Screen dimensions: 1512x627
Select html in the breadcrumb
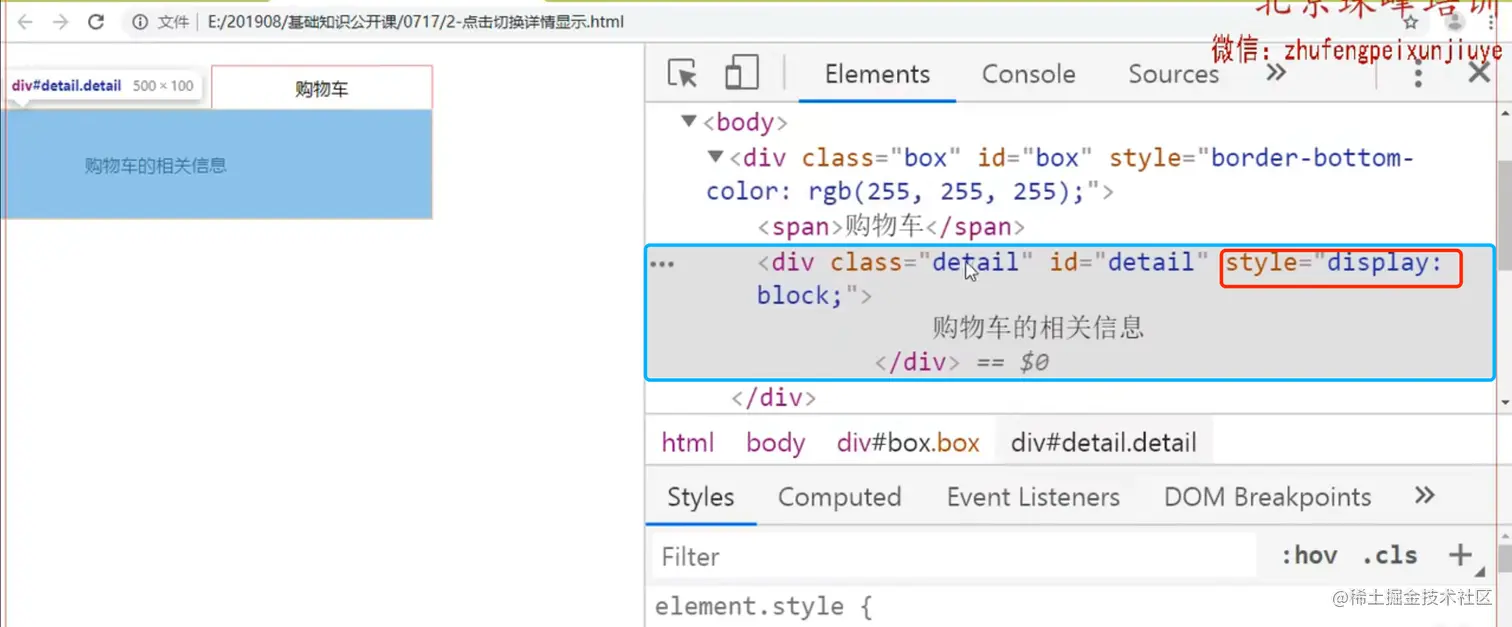click(688, 443)
